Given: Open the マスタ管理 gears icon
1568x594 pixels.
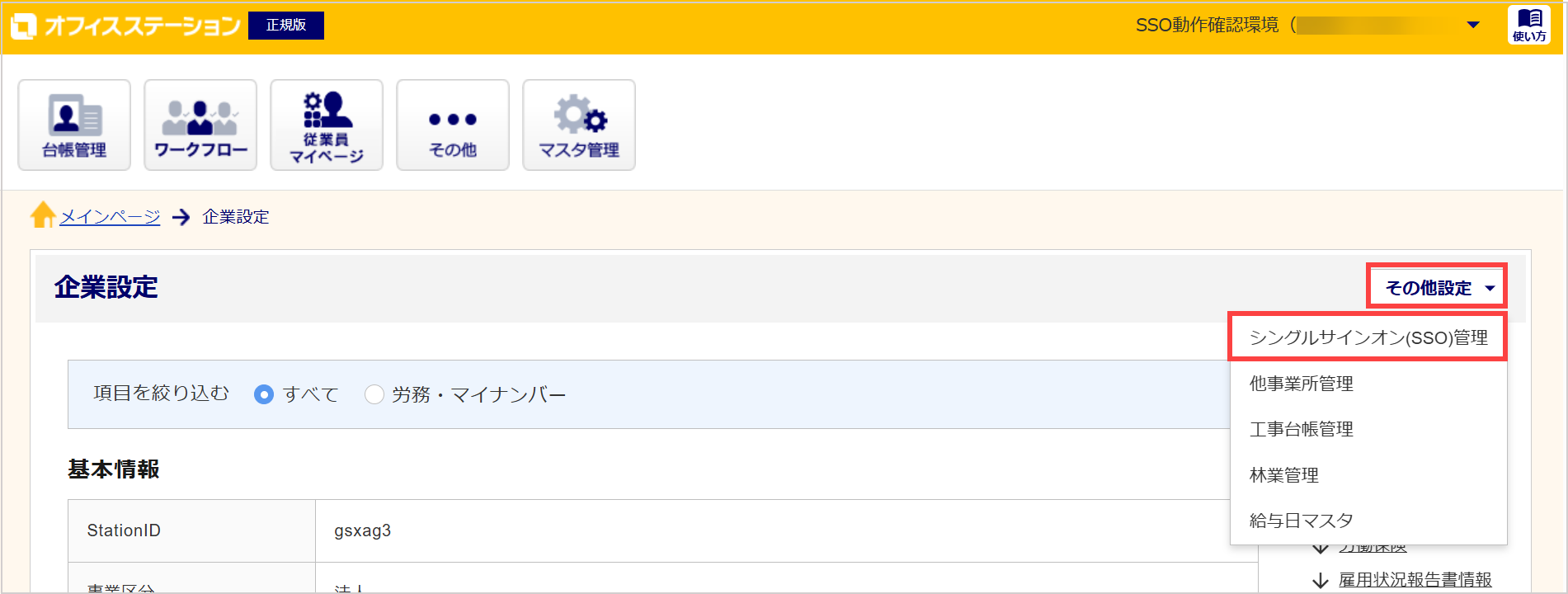Looking at the screenshot, I should (x=579, y=125).
